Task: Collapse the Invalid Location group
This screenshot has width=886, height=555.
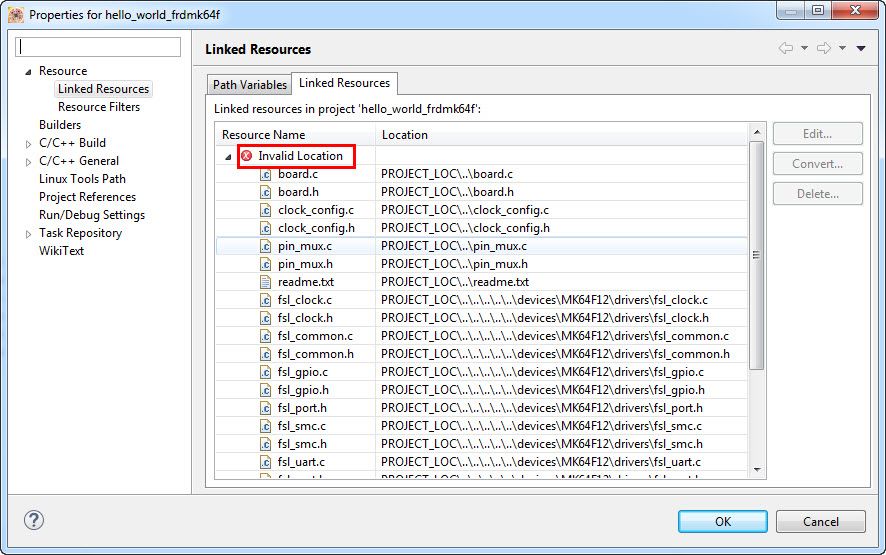Action: pos(228,157)
